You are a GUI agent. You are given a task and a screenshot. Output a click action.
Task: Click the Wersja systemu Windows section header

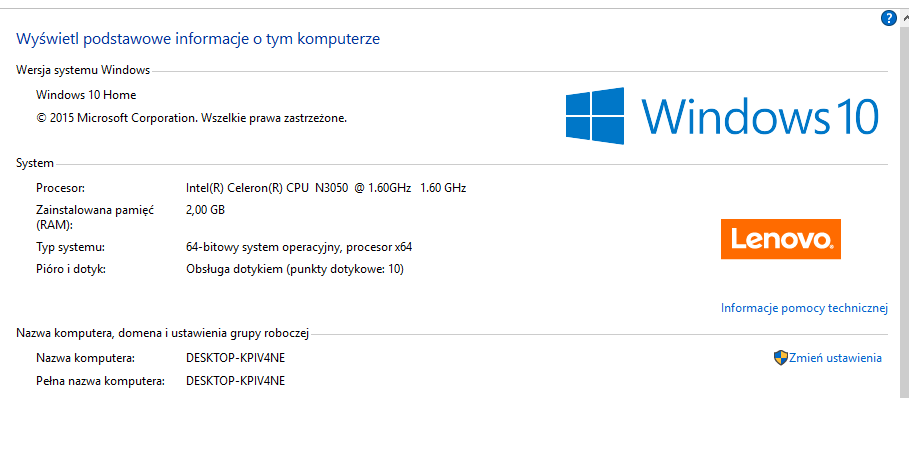coord(83,70)
